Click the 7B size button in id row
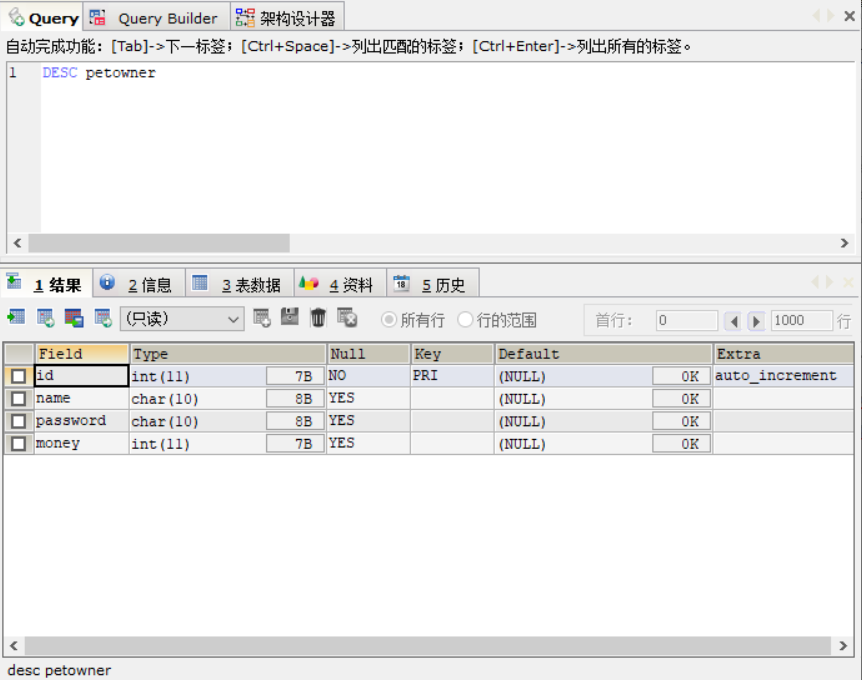The width and height of the screenshot is (862, 680). click(295, 376)
